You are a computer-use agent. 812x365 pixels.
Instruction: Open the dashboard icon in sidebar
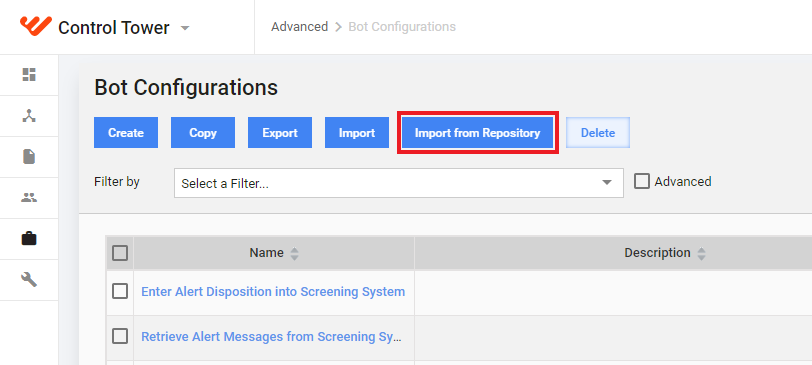29,75
